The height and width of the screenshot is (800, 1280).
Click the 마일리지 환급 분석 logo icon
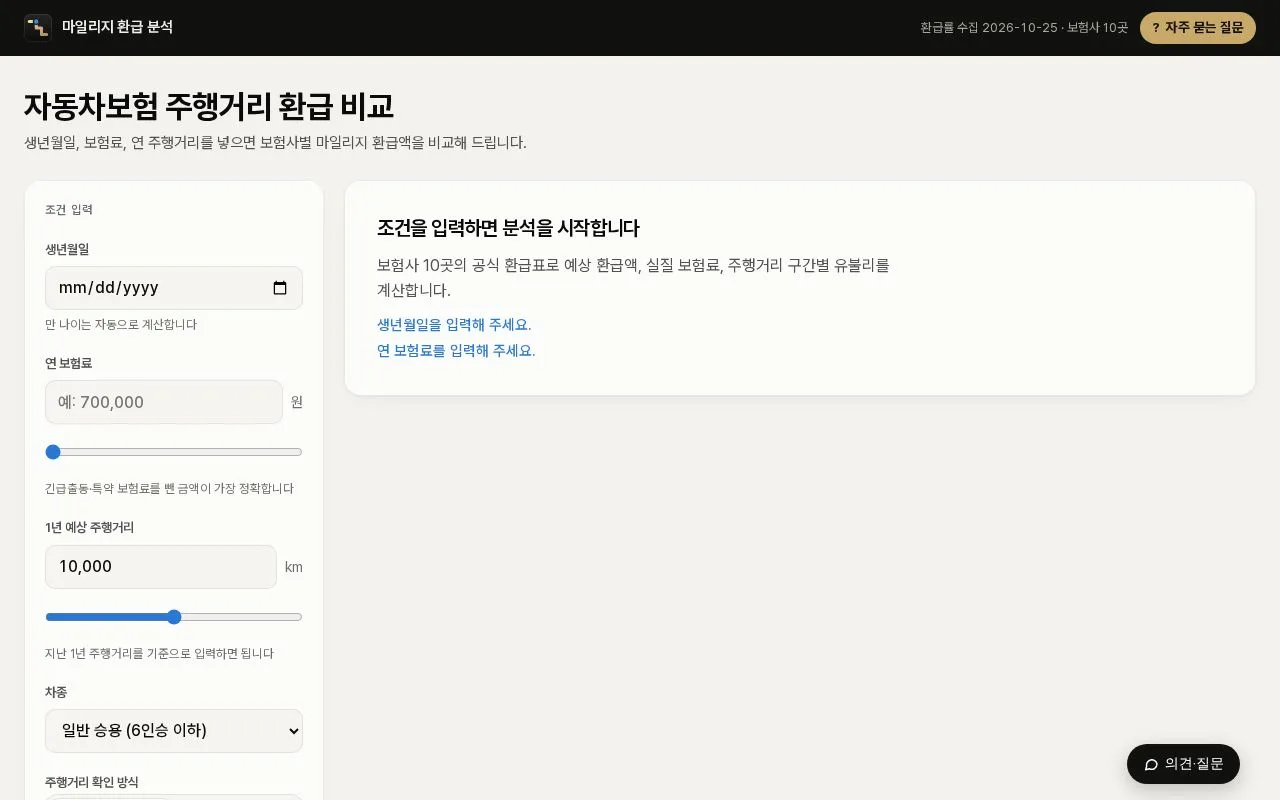tap(38, 28)
